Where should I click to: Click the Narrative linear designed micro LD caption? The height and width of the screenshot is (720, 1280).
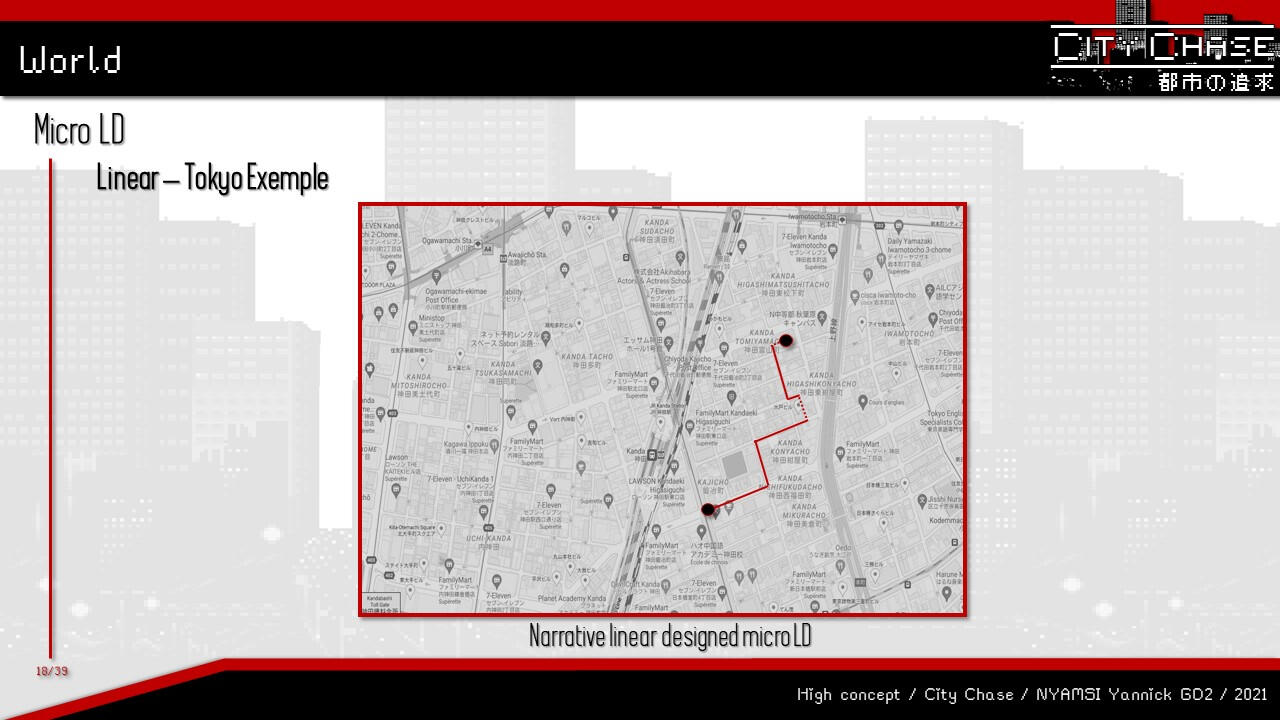(x=669, y=636)
